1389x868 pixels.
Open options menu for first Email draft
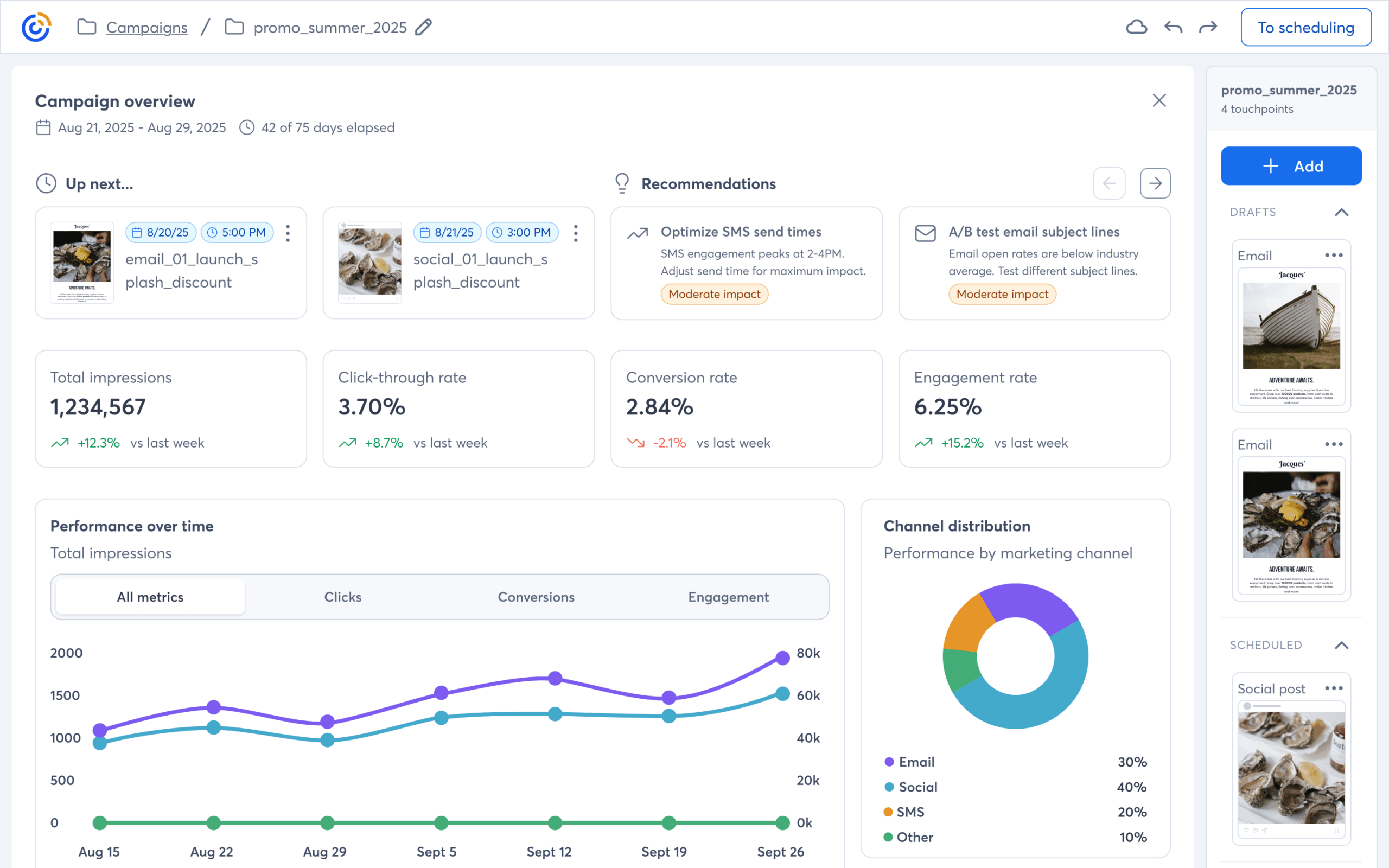(x=1333, y=255)
